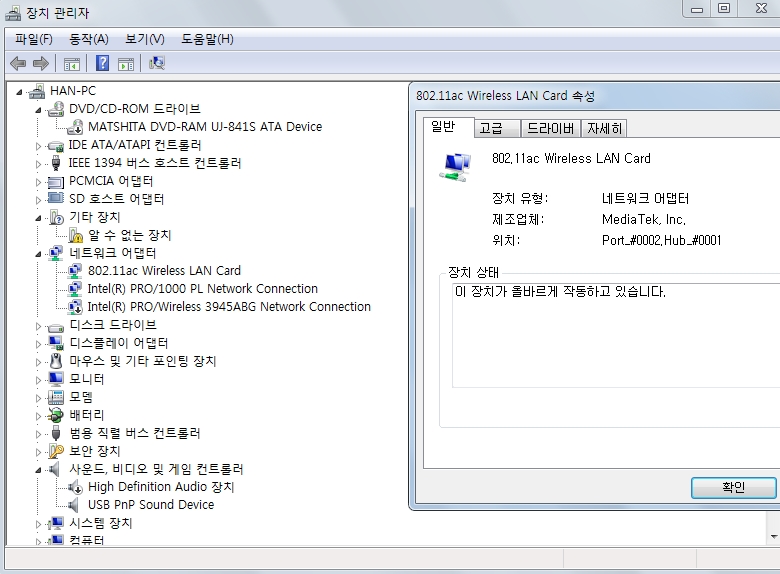Click the 네트워크 어댑터 category icon

(x=56, y=253)
